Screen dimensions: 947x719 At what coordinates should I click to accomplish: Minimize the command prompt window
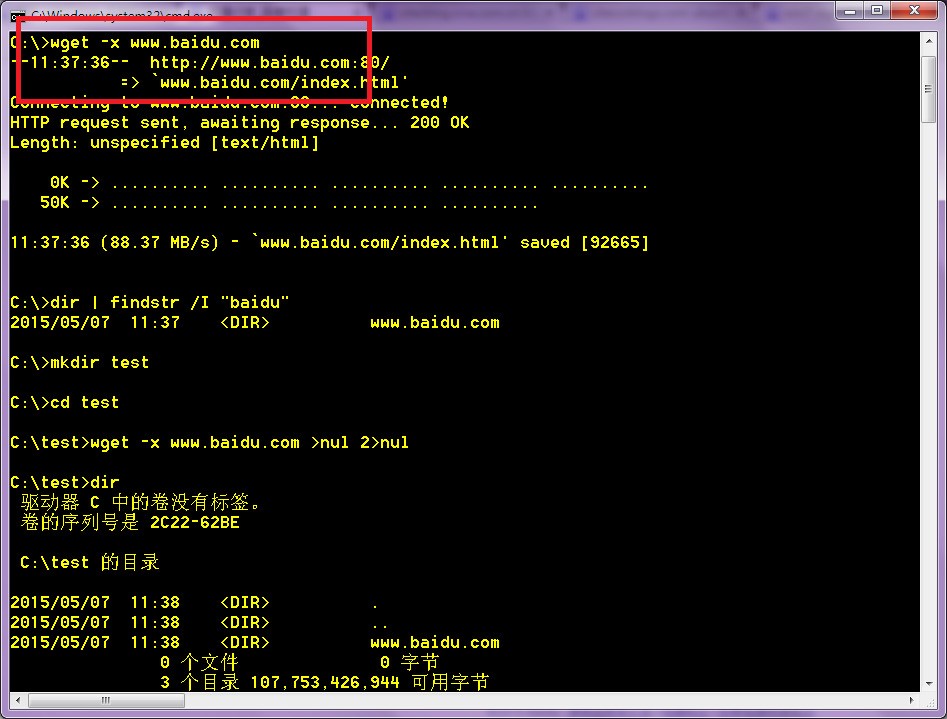click(x=850, y=11)
